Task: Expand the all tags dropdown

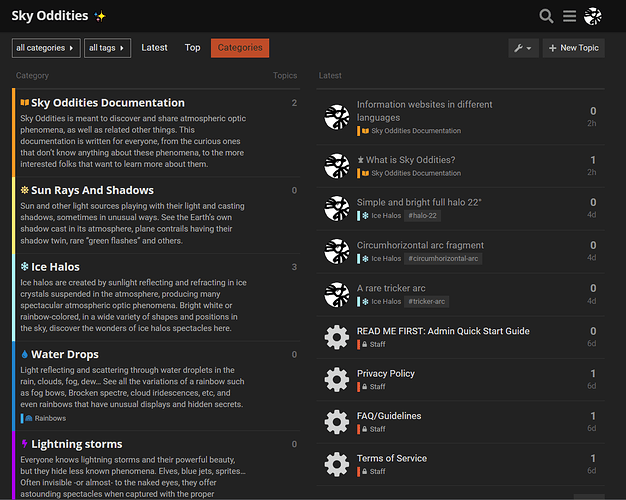Action: point(107,48)
